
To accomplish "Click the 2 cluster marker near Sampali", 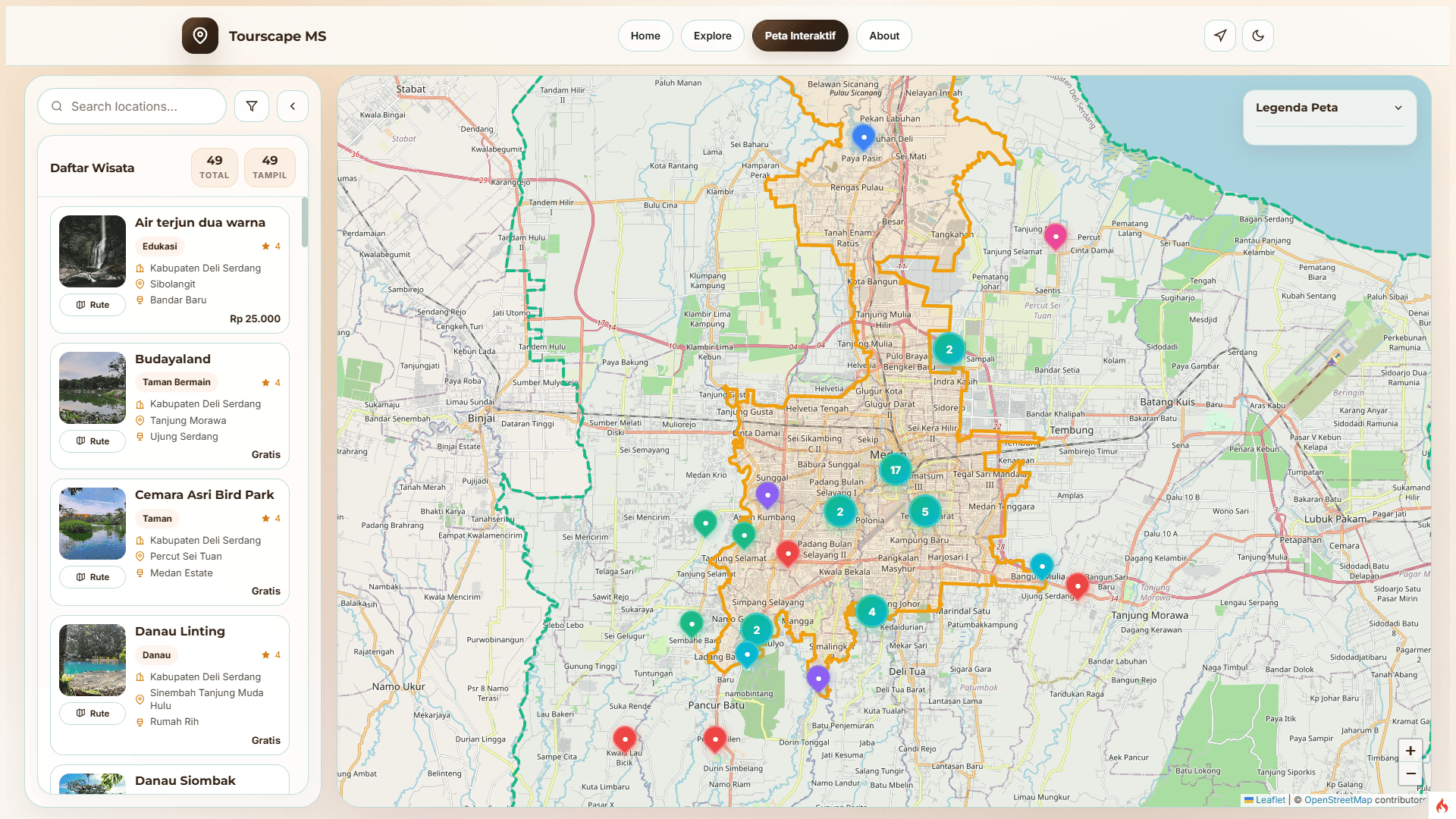I will pos(949,350).
